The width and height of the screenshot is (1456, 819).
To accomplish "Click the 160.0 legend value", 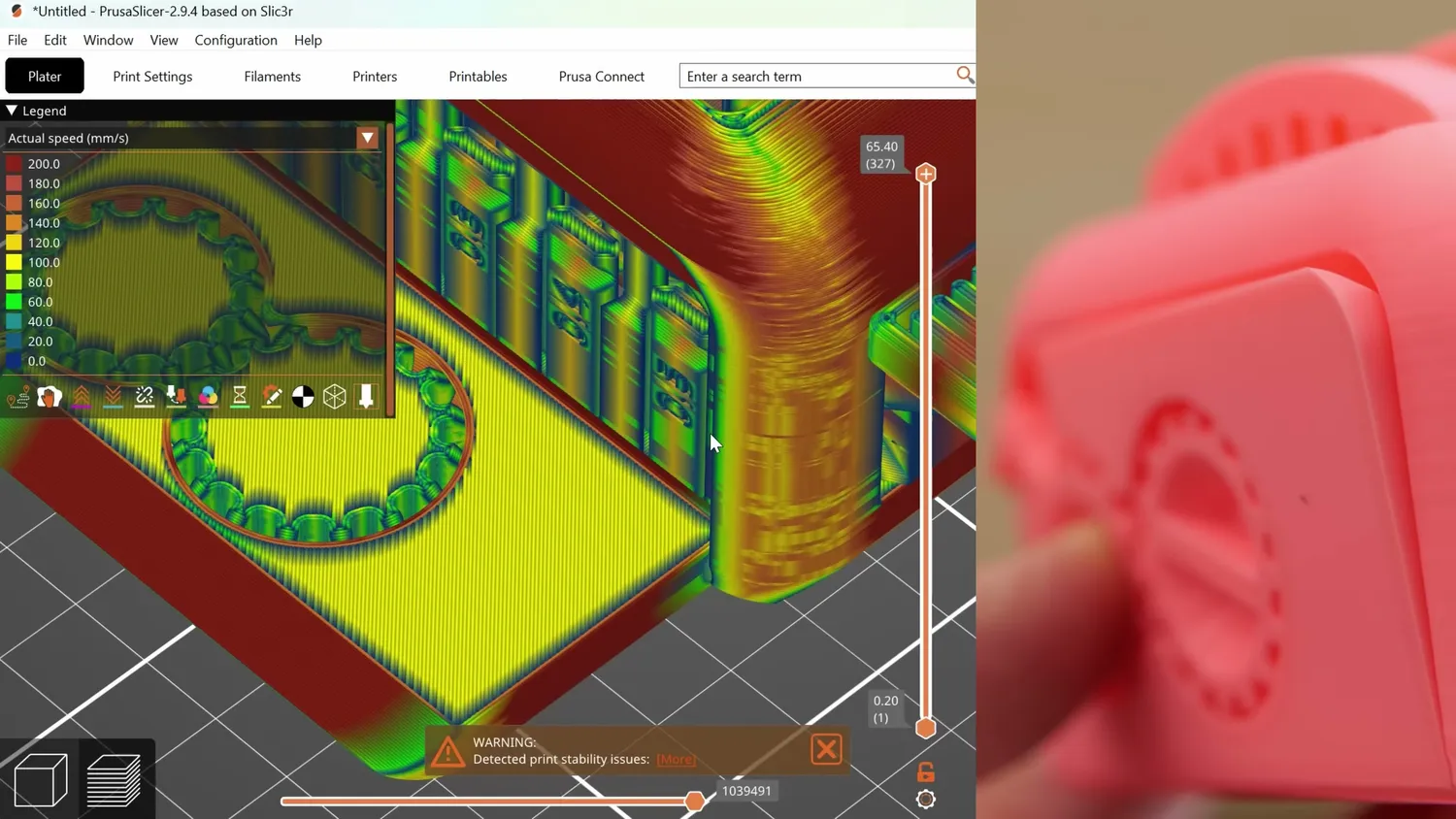I will point(44,203).
